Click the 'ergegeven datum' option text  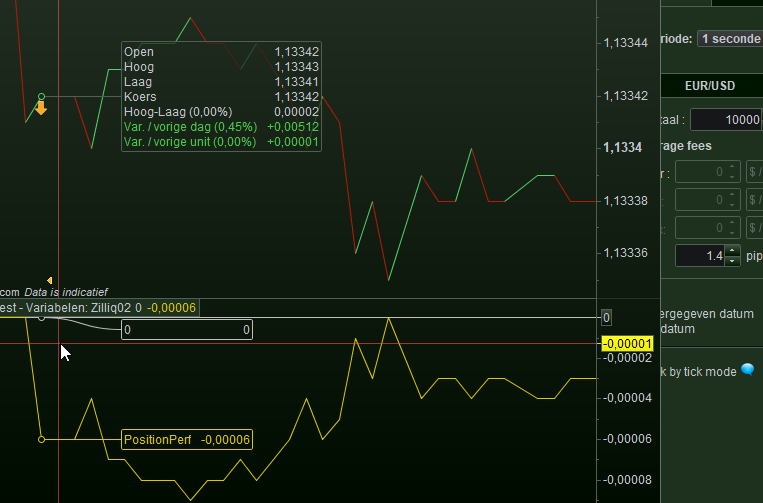click(x=707, y=314)
